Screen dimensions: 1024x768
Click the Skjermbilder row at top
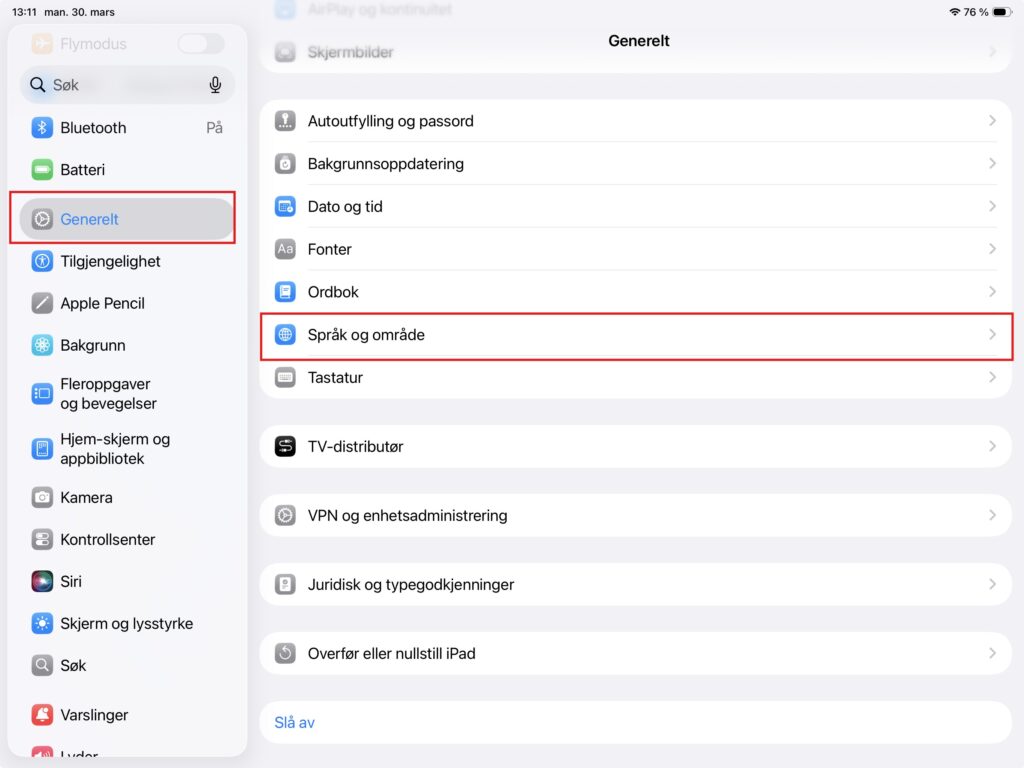point(635,52)
